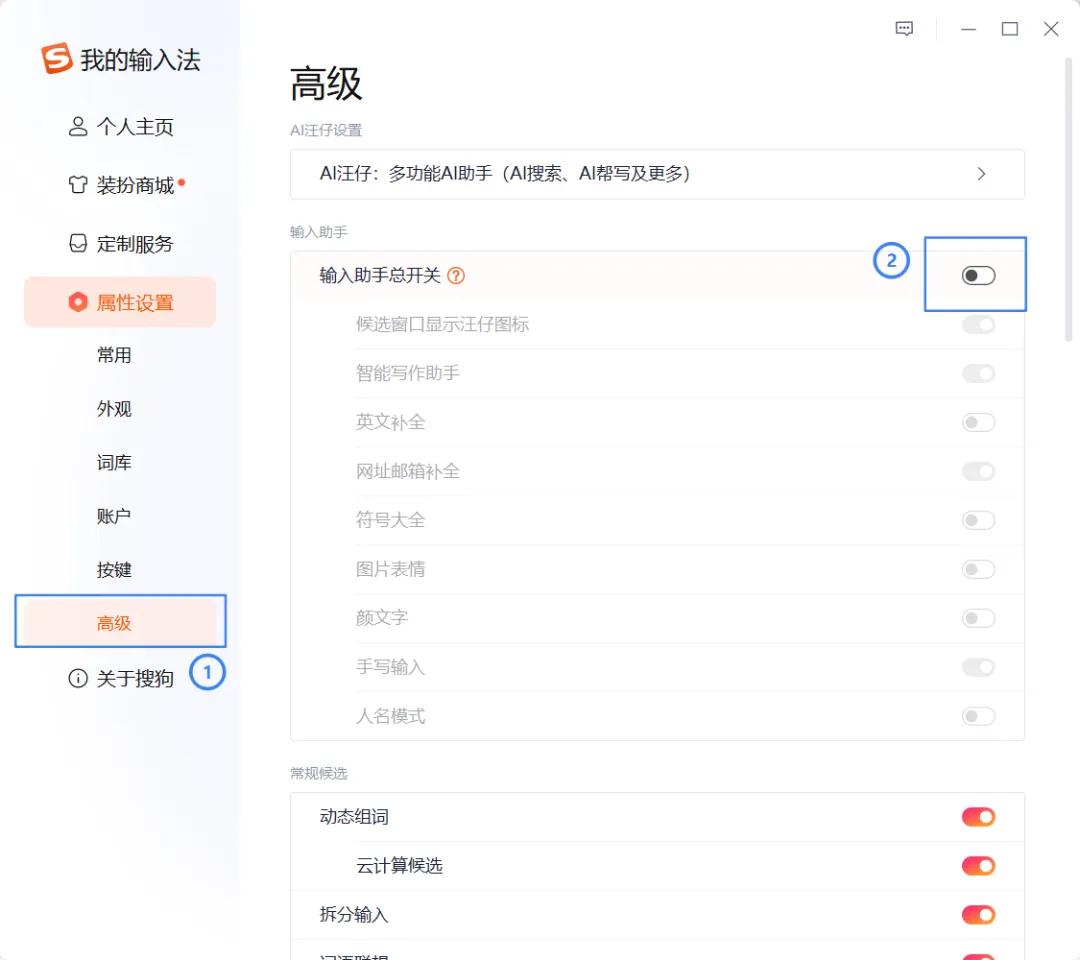Click the vertical scrollbar thumb
The width and height of the screenshot is (1080, 960).
pos(1068,200)
